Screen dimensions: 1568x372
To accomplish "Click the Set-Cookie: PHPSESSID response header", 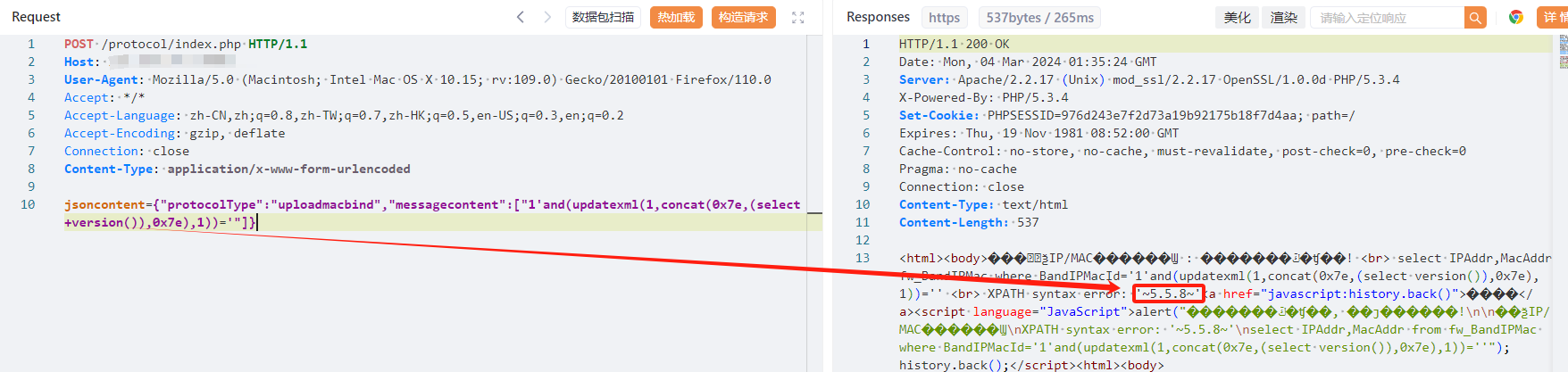I will (x=1127, y=115).
